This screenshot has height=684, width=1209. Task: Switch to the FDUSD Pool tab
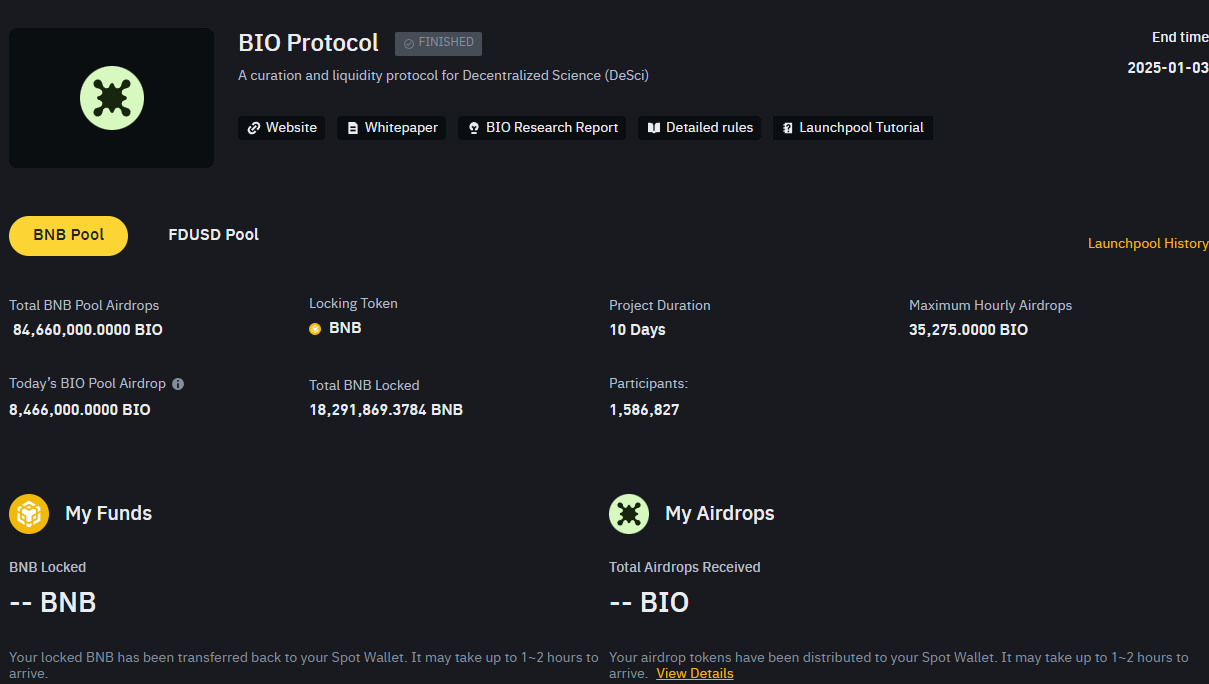214,235
